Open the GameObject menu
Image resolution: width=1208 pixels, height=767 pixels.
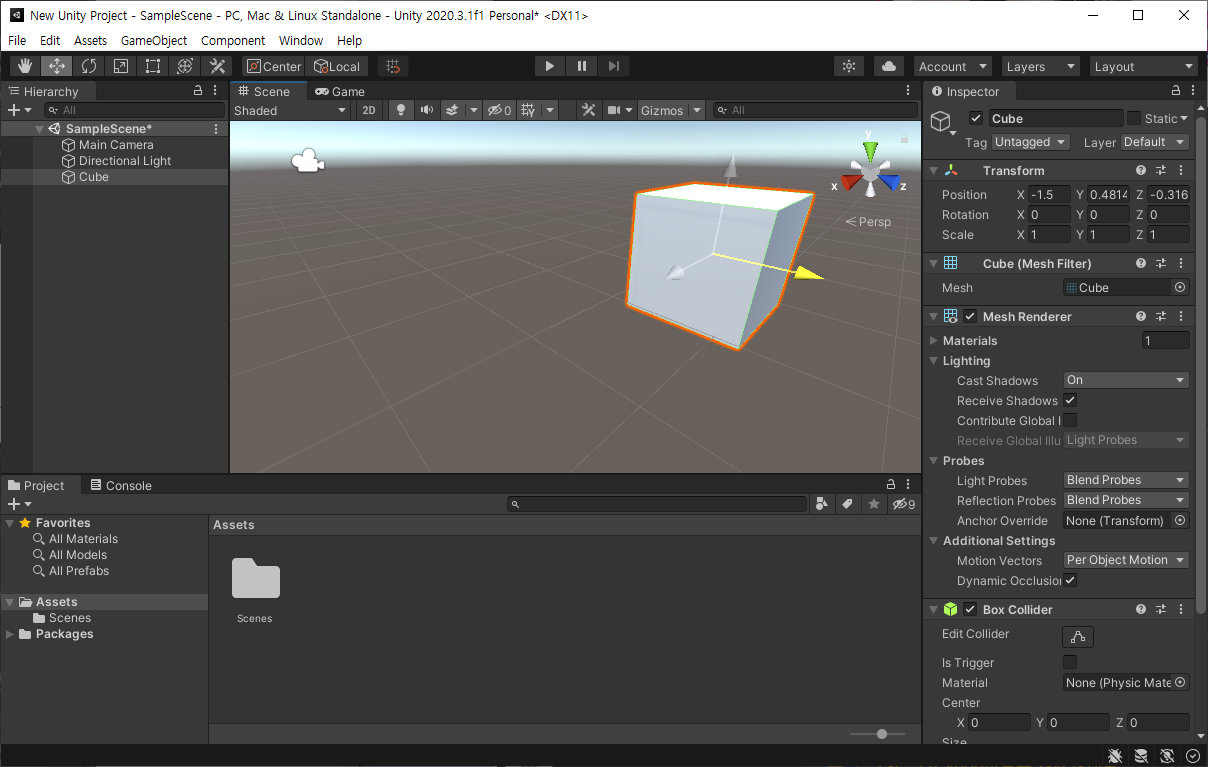(x=154, y=41)
